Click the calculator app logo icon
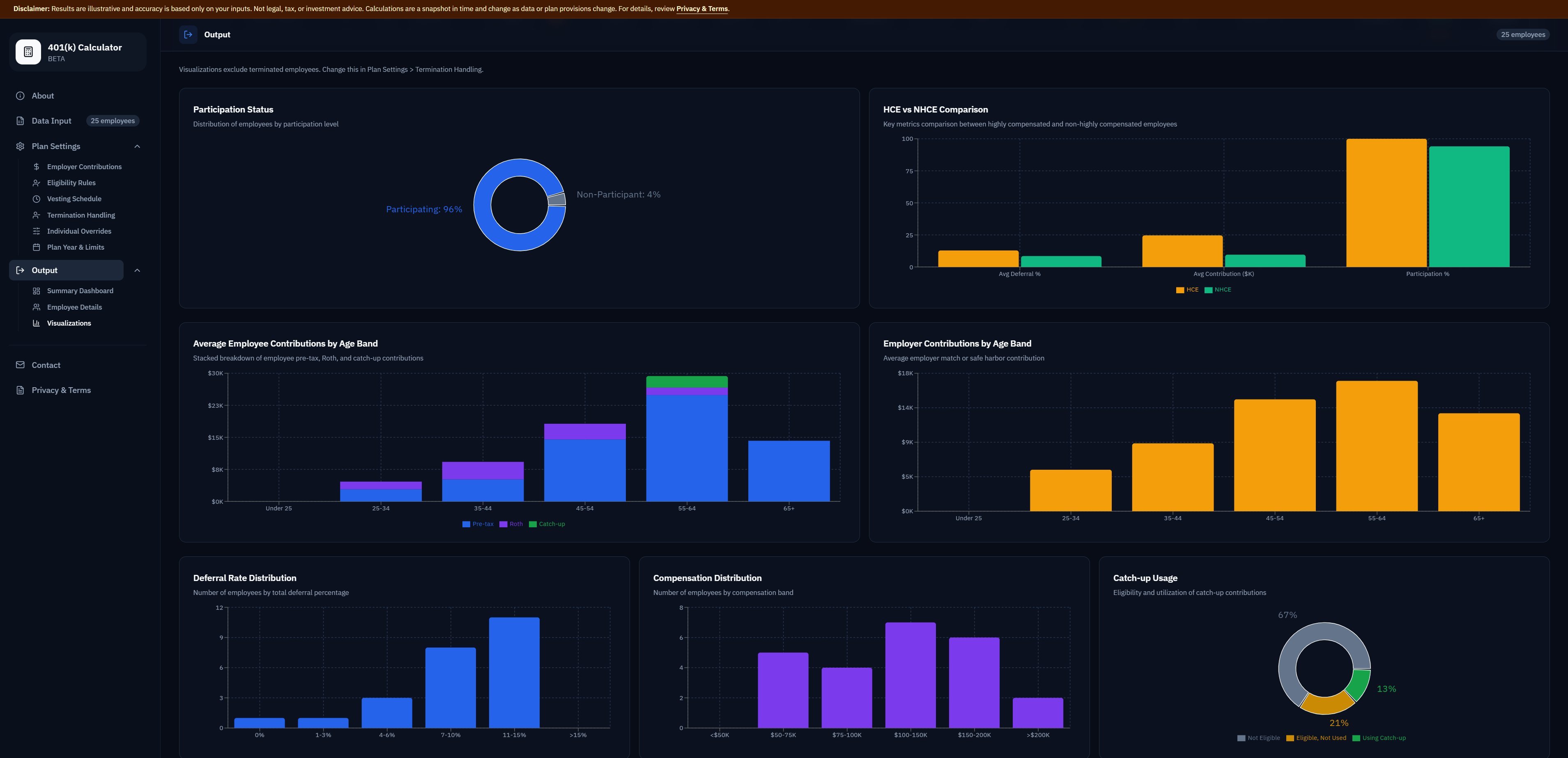 [28, 52]
